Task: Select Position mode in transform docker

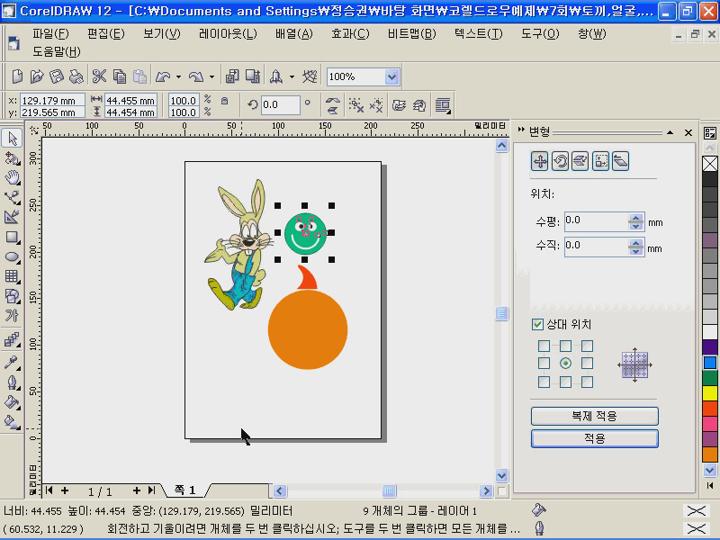Action: 540,161
